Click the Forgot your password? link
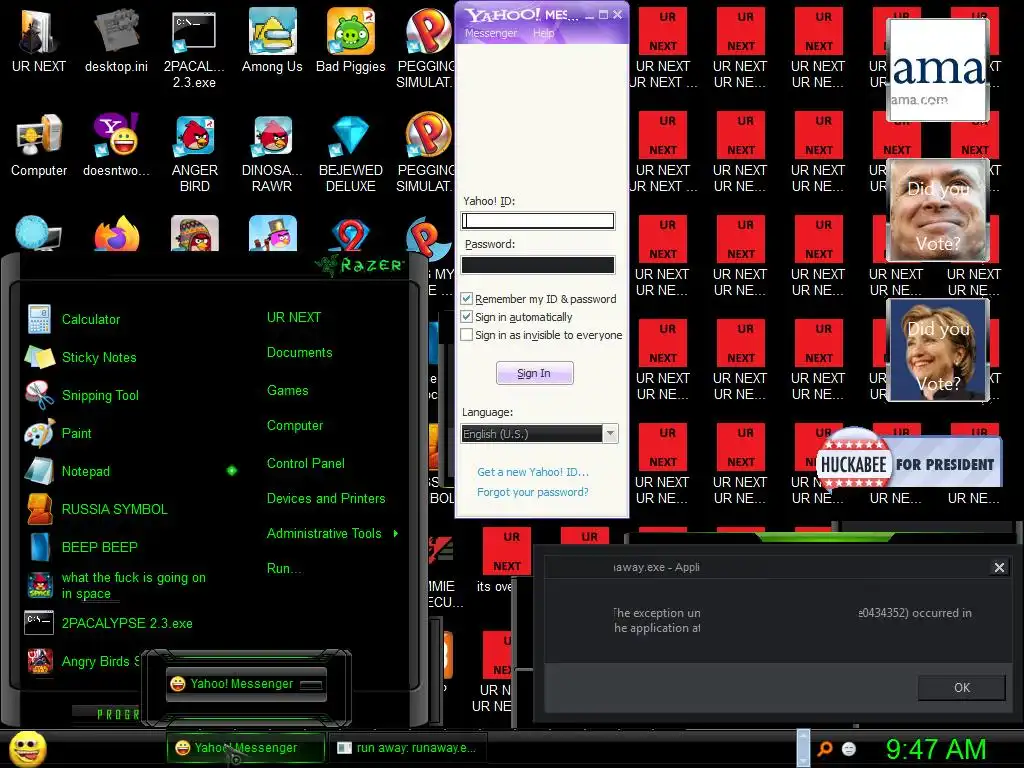Viewport: 1024px width, 768px height. 532,492
